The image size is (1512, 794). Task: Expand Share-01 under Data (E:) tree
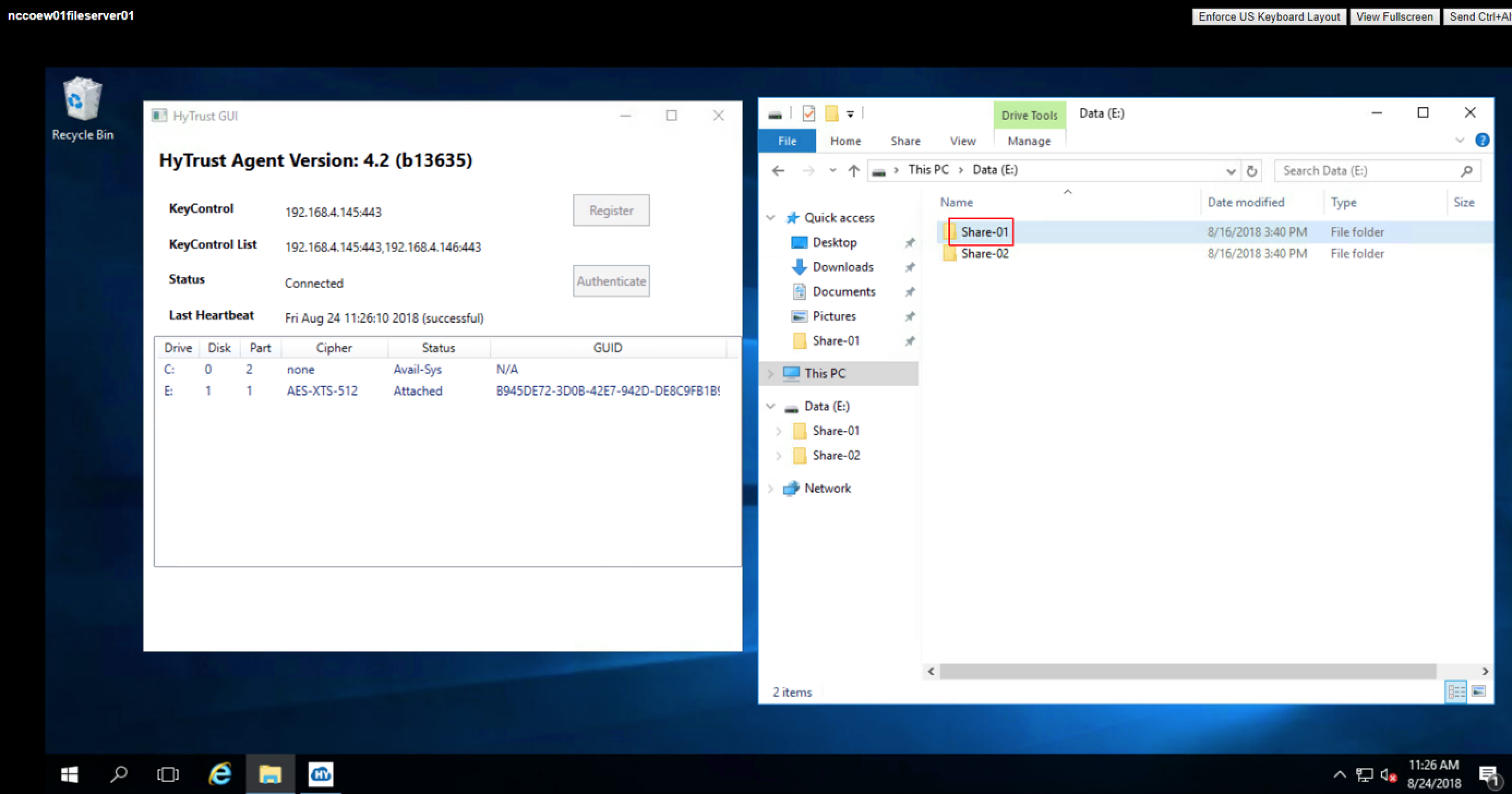tap(779, 431)
